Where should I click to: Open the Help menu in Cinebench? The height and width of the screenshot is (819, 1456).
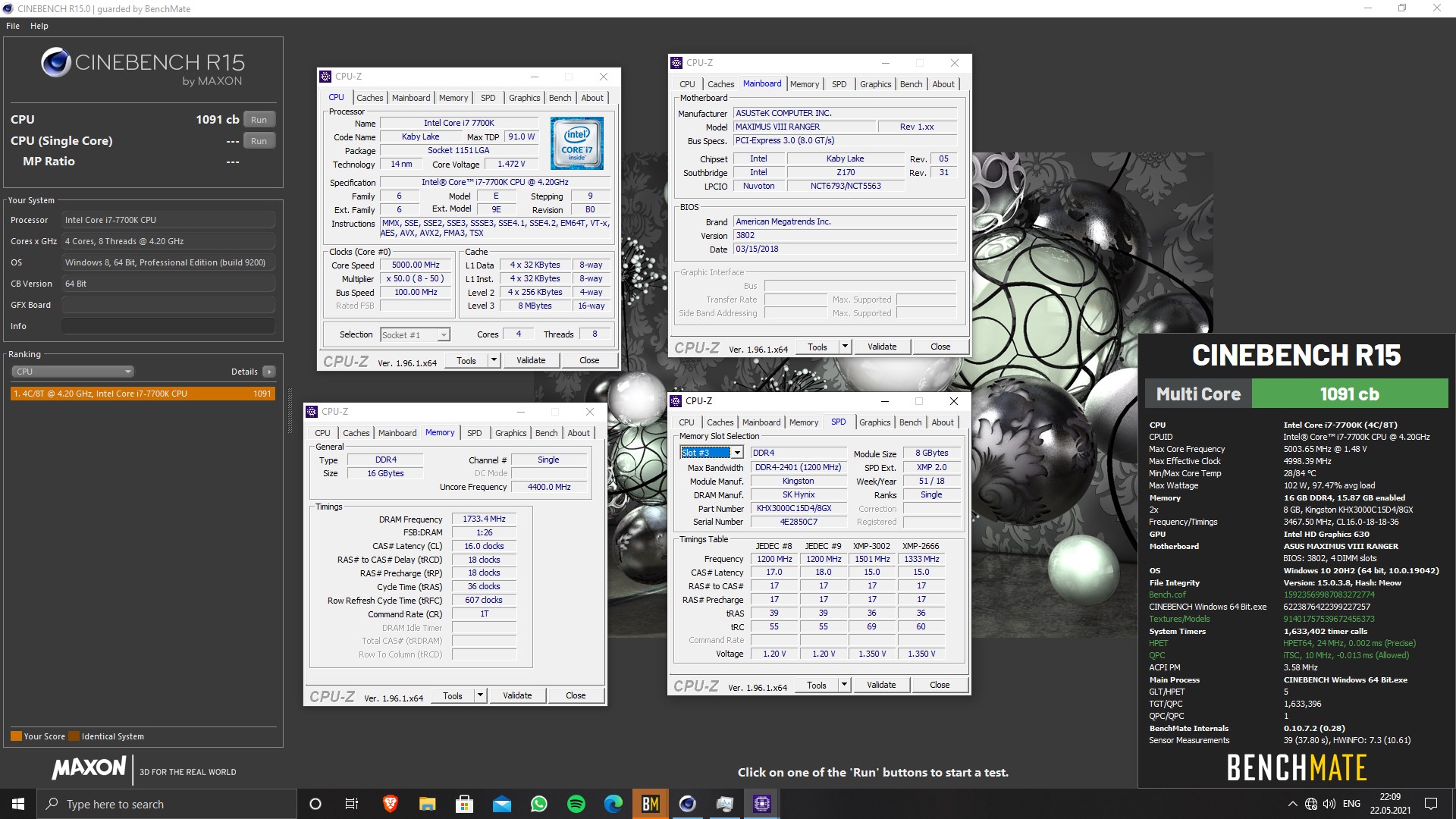point(39,26)
